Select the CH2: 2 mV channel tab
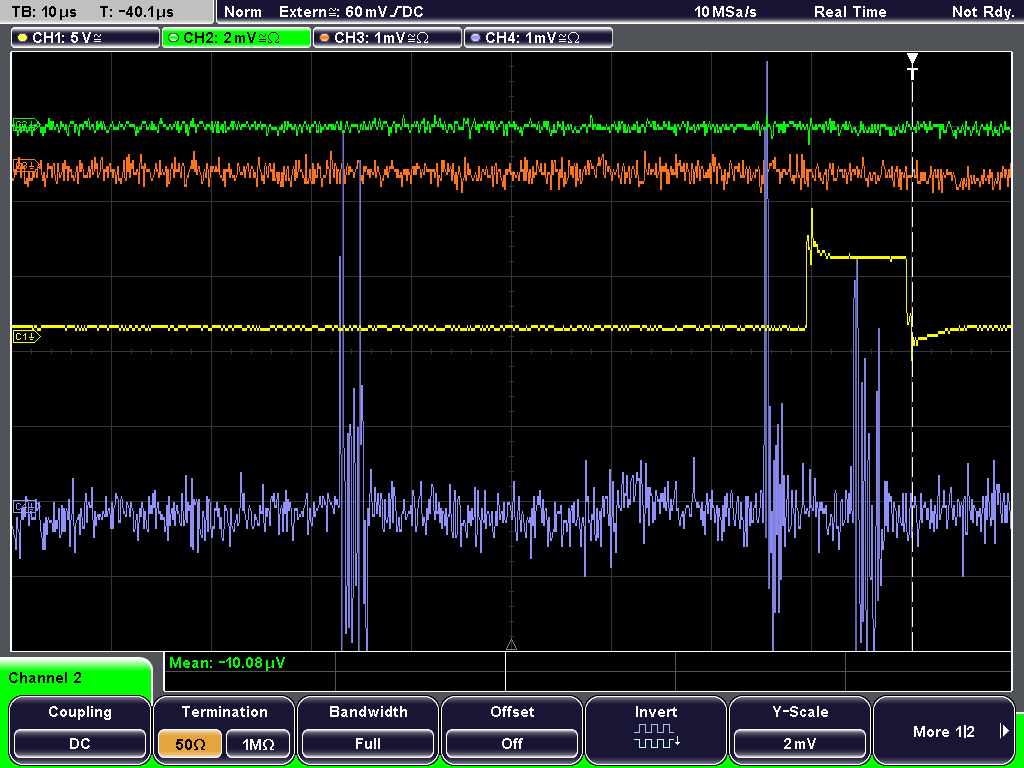The width and height of the screenshot is (1024, 768). [236, 37]
